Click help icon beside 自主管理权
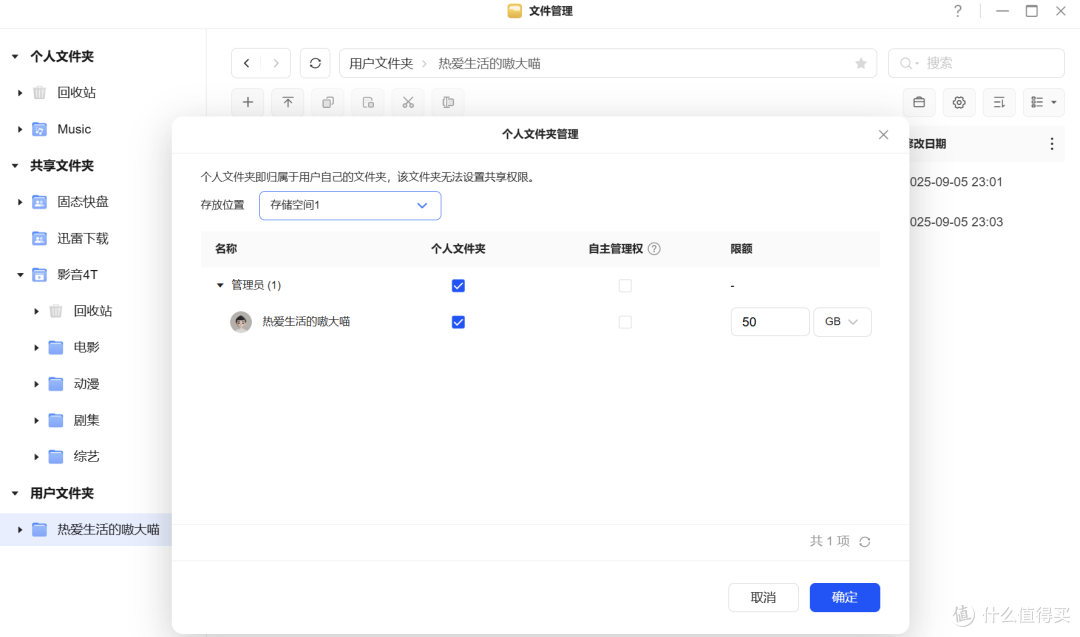This screenshot has height=637, width=1080. [x=654, y=249]
